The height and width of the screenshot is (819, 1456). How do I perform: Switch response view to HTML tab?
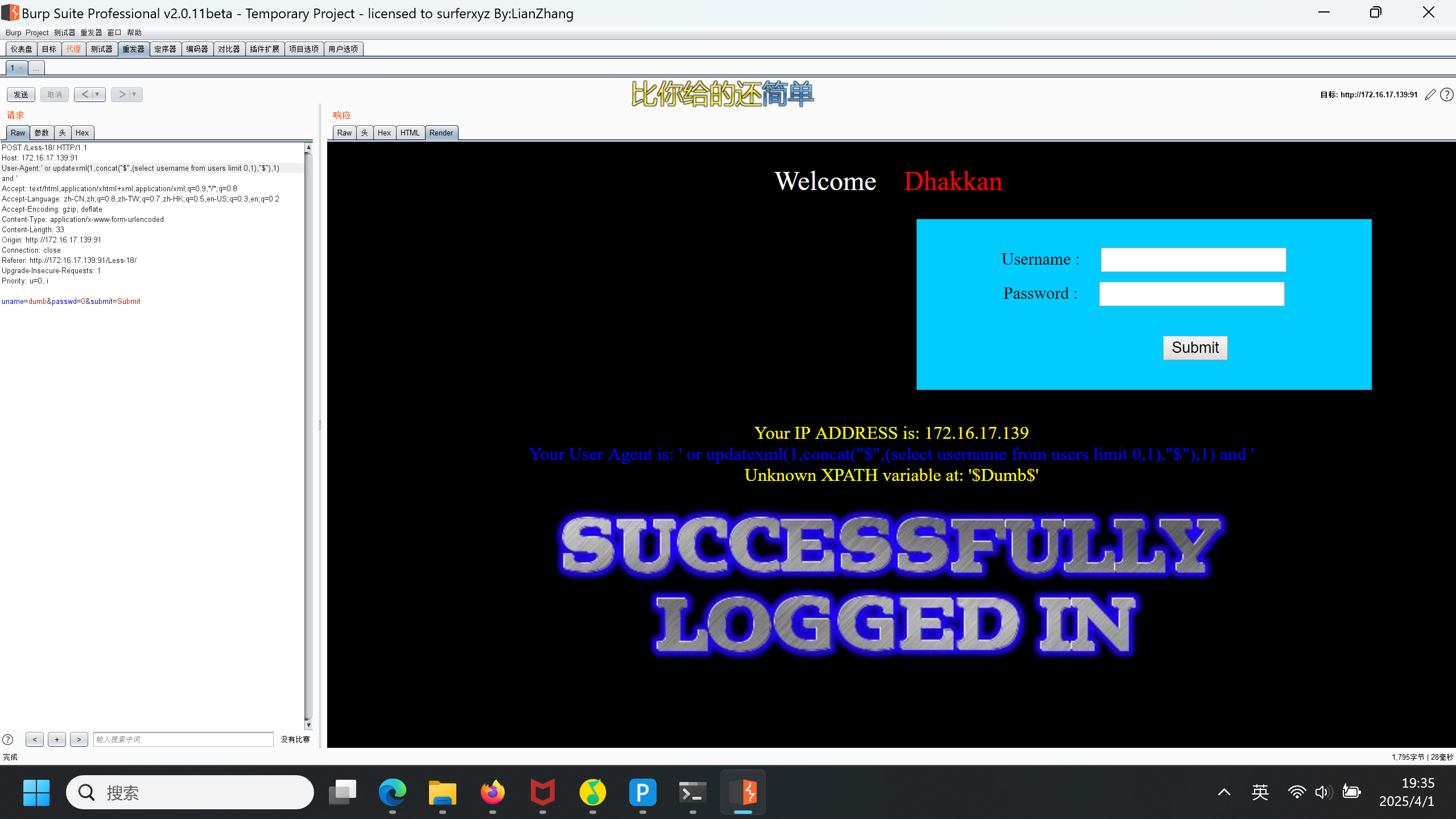(410, 133)
